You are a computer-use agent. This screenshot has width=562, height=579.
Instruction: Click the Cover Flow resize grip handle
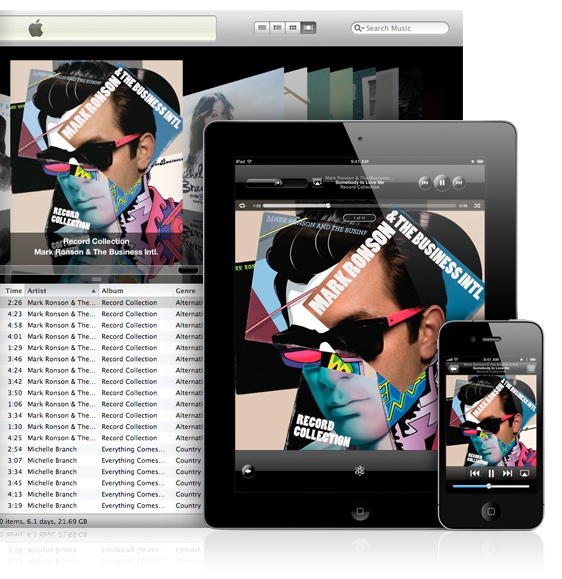coord(97,279)
